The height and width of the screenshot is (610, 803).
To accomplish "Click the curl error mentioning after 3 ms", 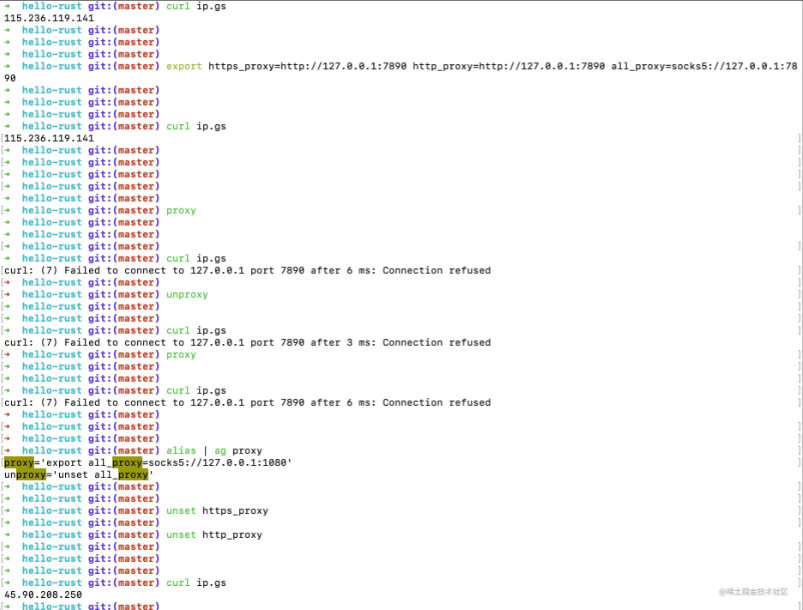I will [x=247, y=343].
